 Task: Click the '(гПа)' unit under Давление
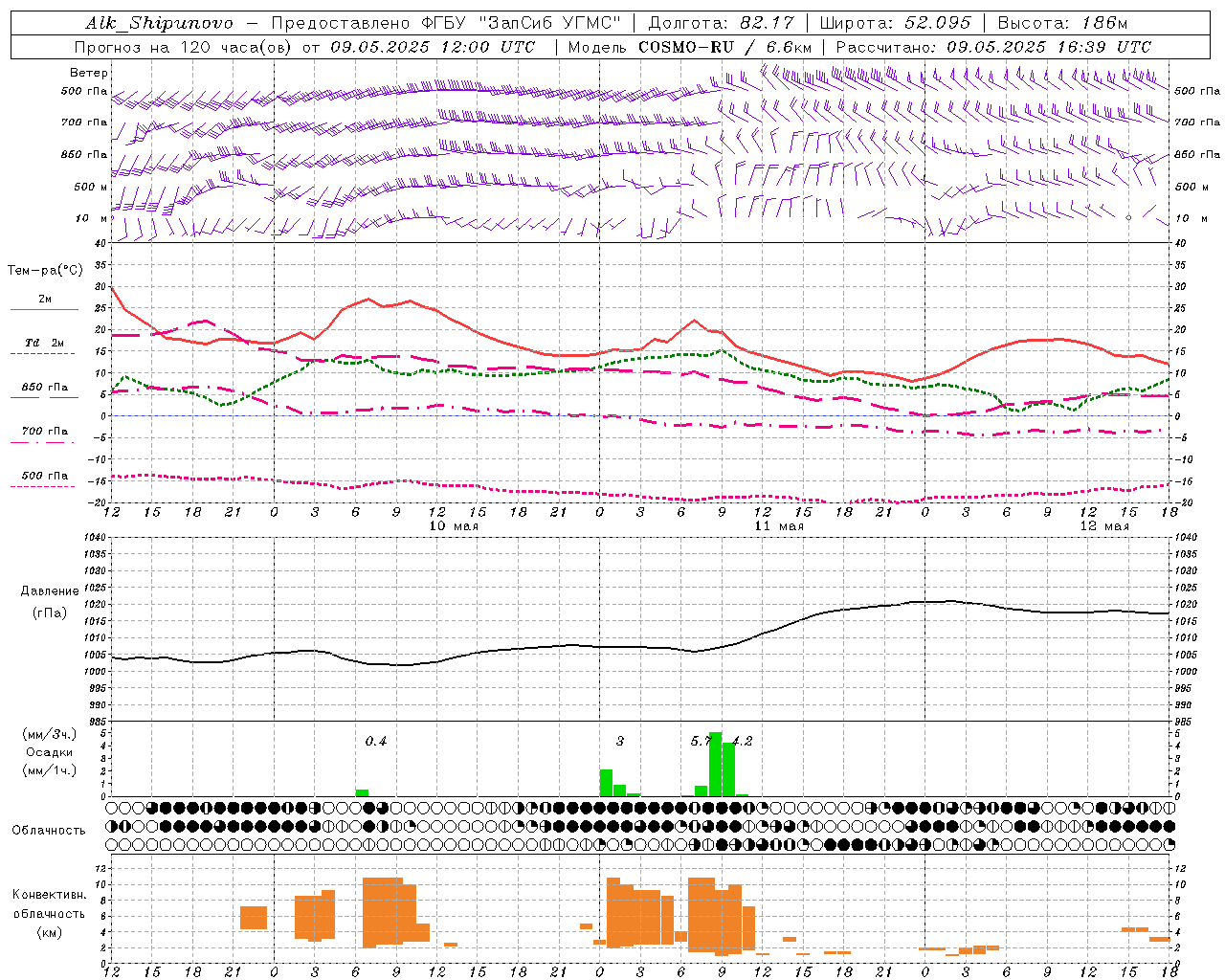click(x=50, y=613)
